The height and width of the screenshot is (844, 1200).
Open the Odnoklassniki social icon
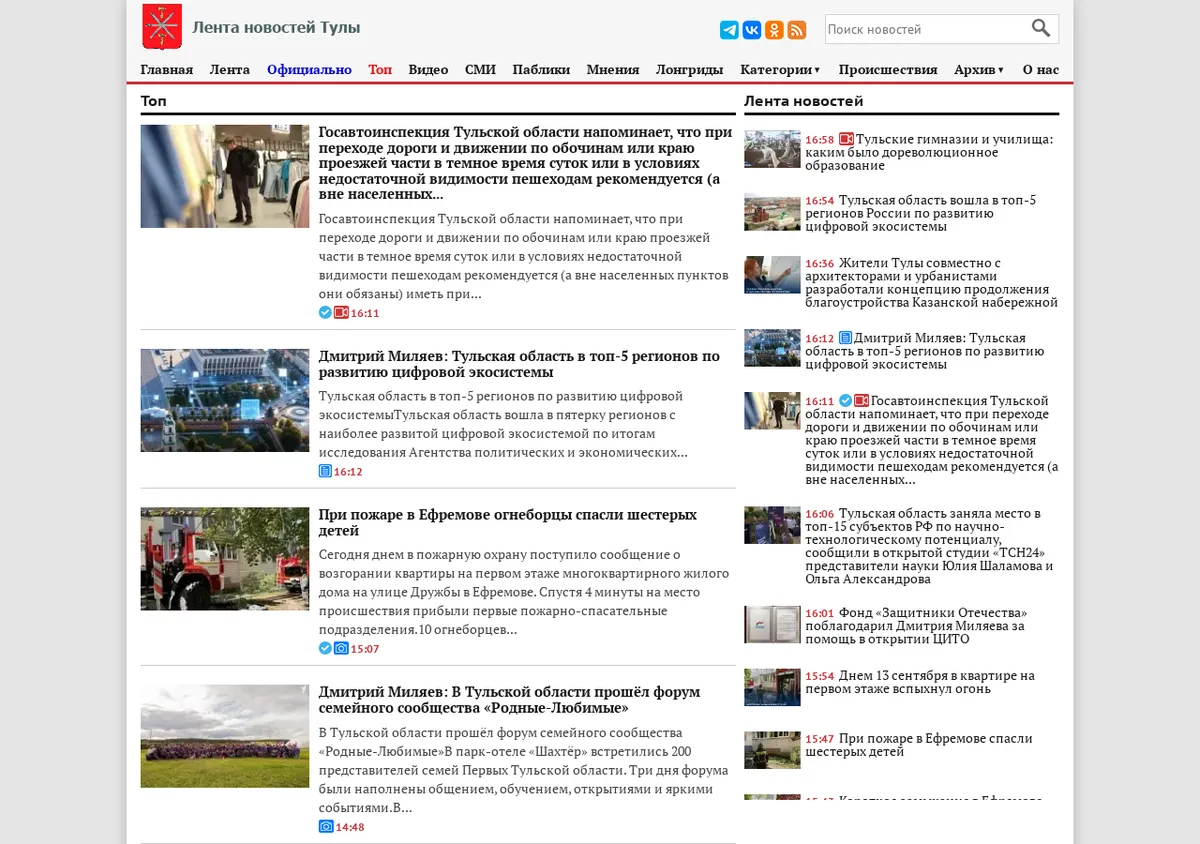click(774, 30)
